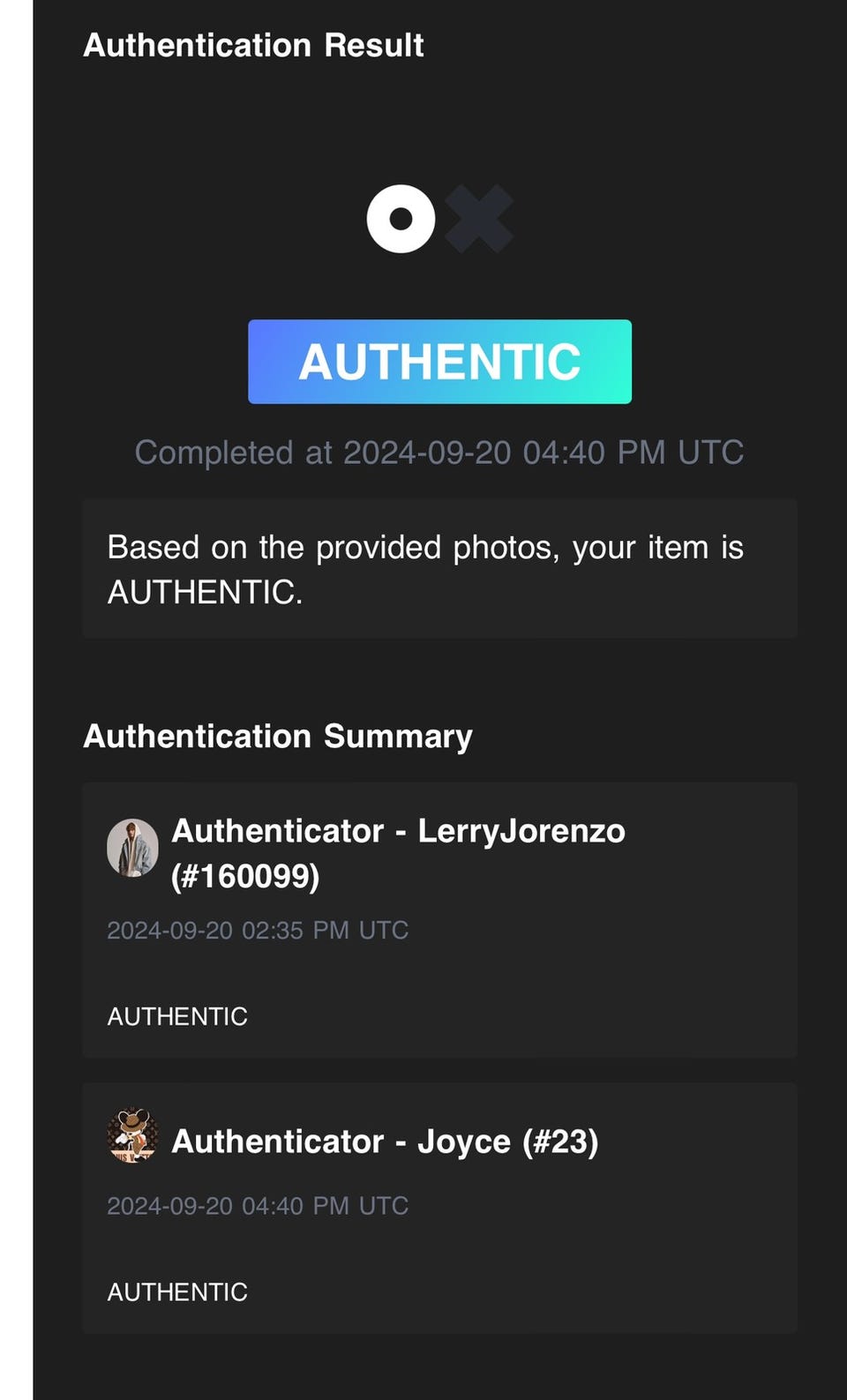Click the white circle authentic result icon
847x1400 pixels.
(401, 219)
